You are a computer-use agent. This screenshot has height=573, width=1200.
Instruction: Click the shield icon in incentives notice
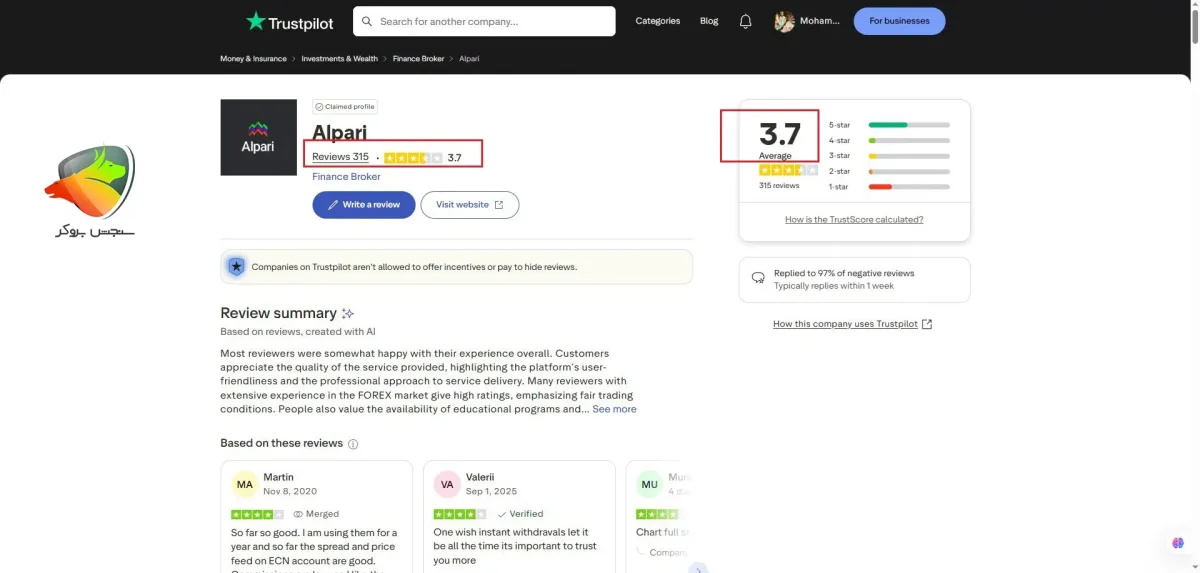coord(236,267)
